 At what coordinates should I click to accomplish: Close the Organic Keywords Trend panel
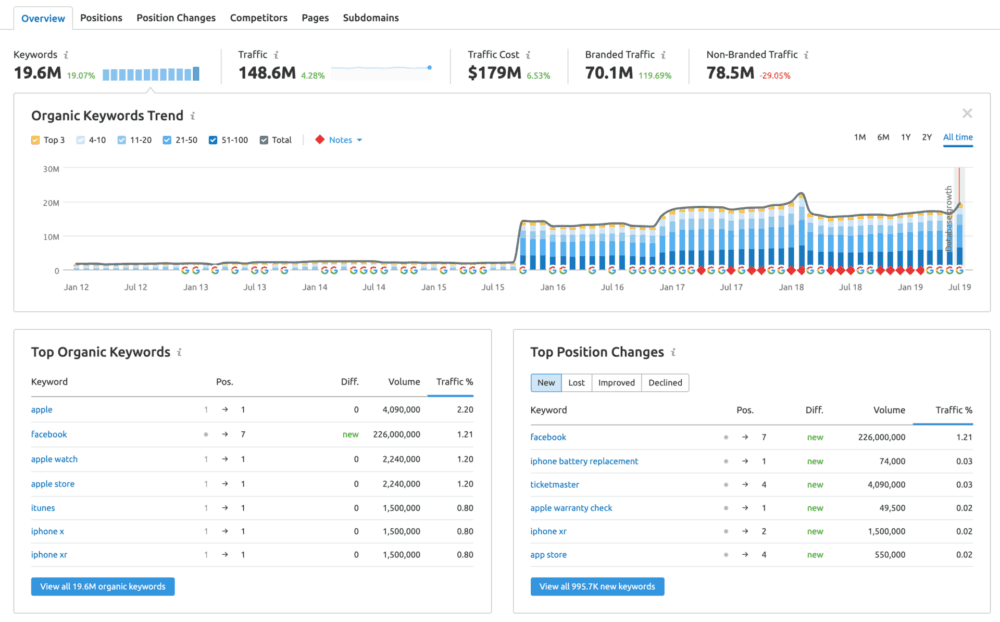click(x=967, y=114)
